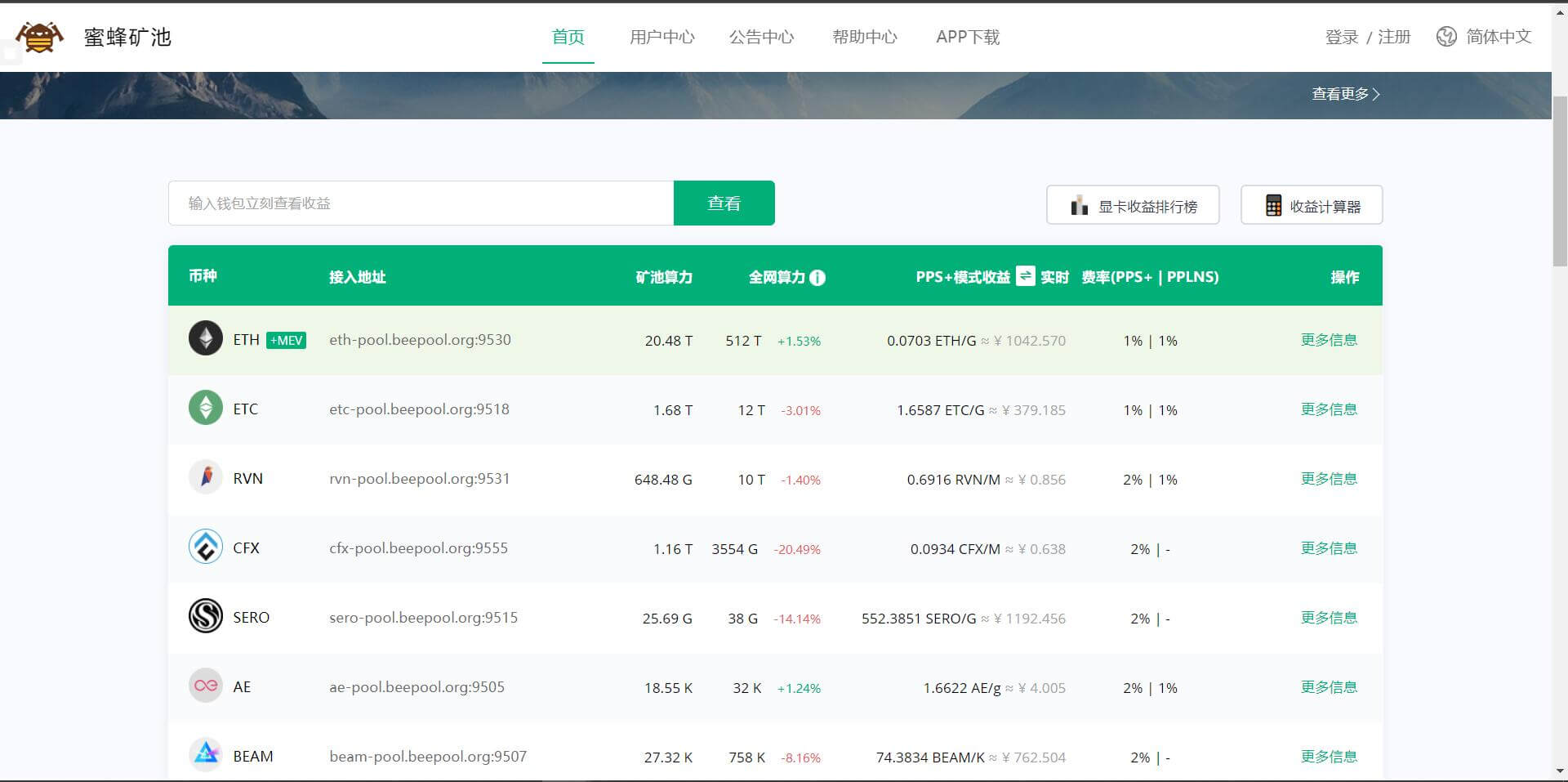This screenshot has width=1568, height=782.
Task: Toggle PPS+ mode earnings switch icon
Action: pyautogui.click(x=1025, y=276)
